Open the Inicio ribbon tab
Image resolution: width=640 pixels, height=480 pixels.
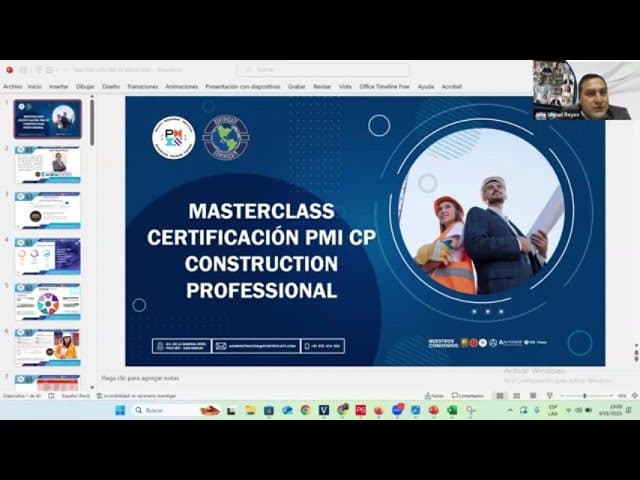35,87
